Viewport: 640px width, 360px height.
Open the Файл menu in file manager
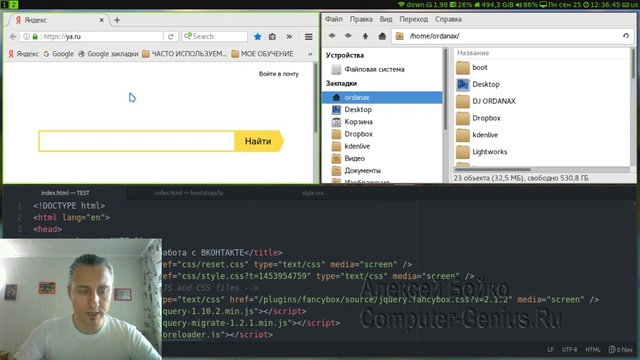(x=334, y=19)
